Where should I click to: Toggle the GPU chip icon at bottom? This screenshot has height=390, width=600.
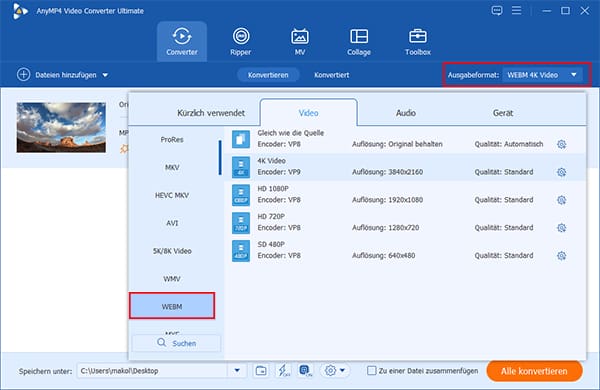tap(305, 370)
